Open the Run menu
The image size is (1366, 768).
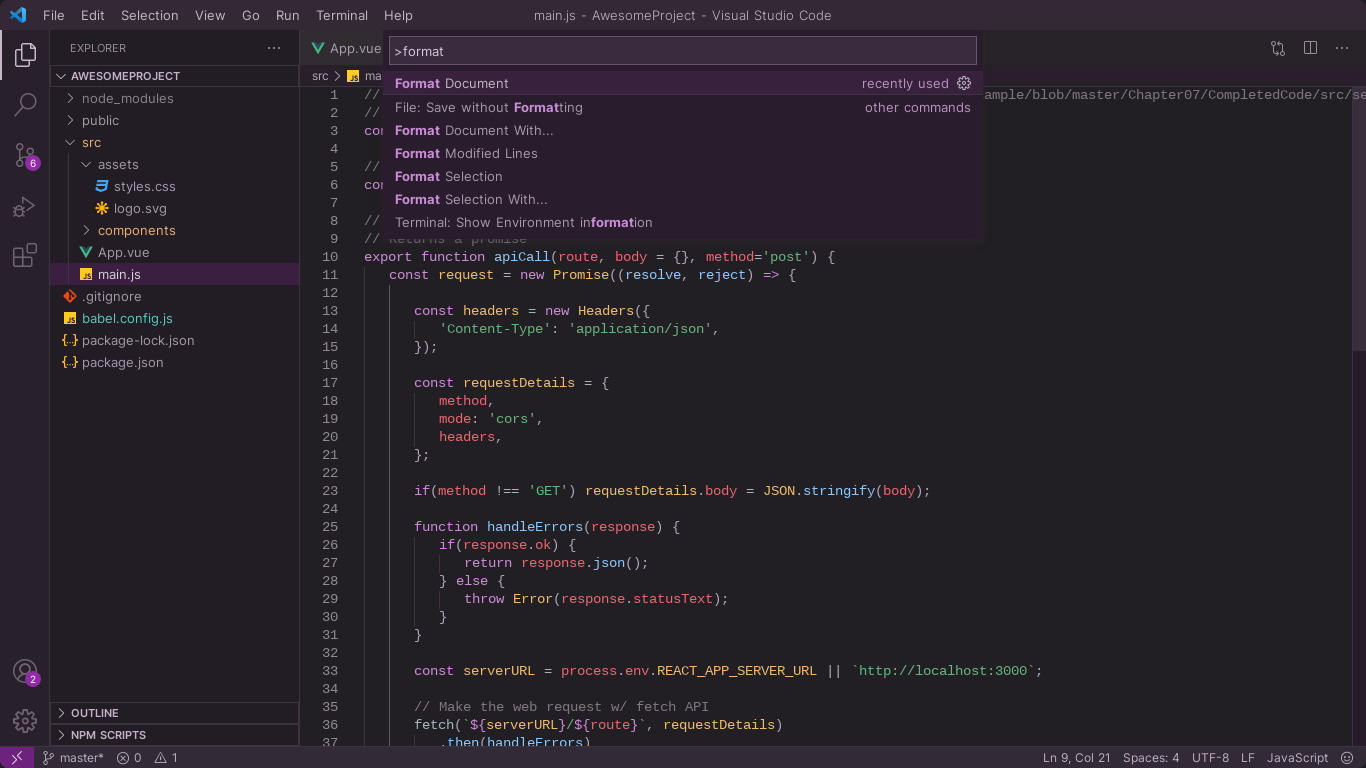point(288,15)
